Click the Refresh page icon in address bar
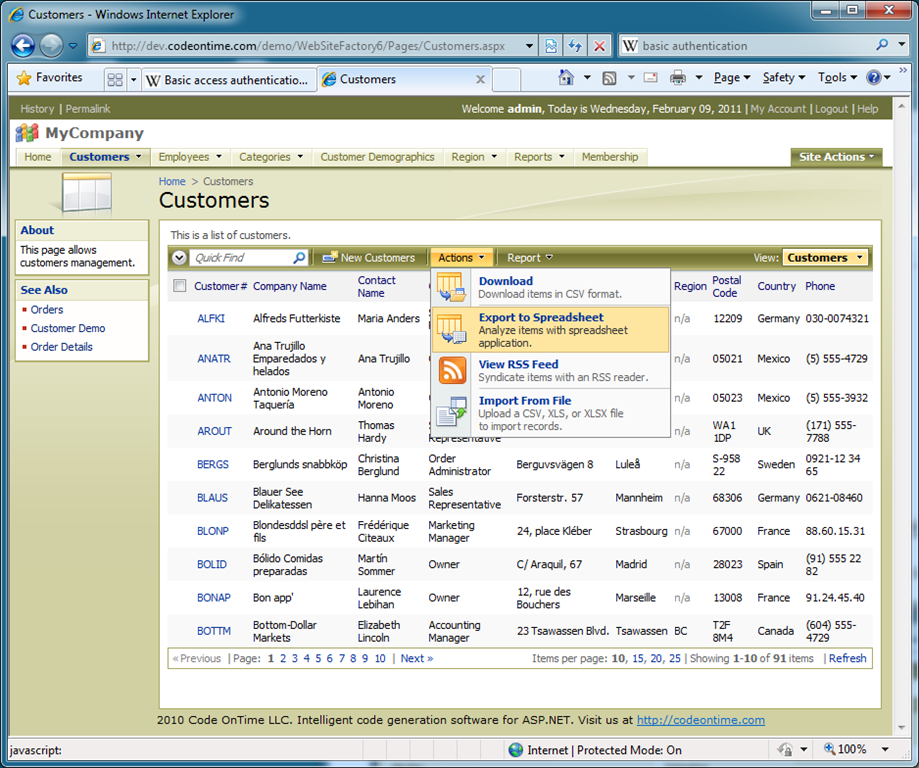Viewport: 919px width, 768px height. pos(575,46)
